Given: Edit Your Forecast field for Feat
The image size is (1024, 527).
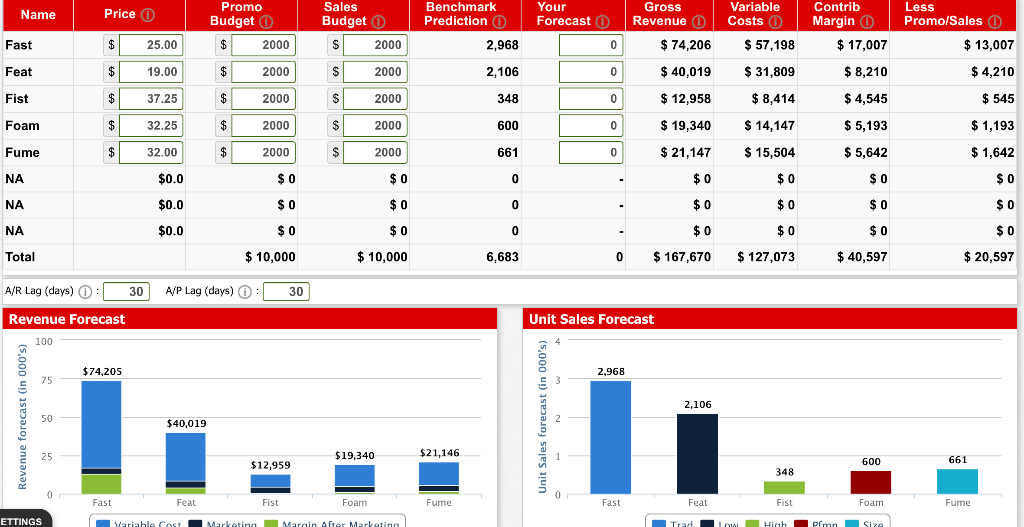Looking at the screenshot, I should [591, 72].
